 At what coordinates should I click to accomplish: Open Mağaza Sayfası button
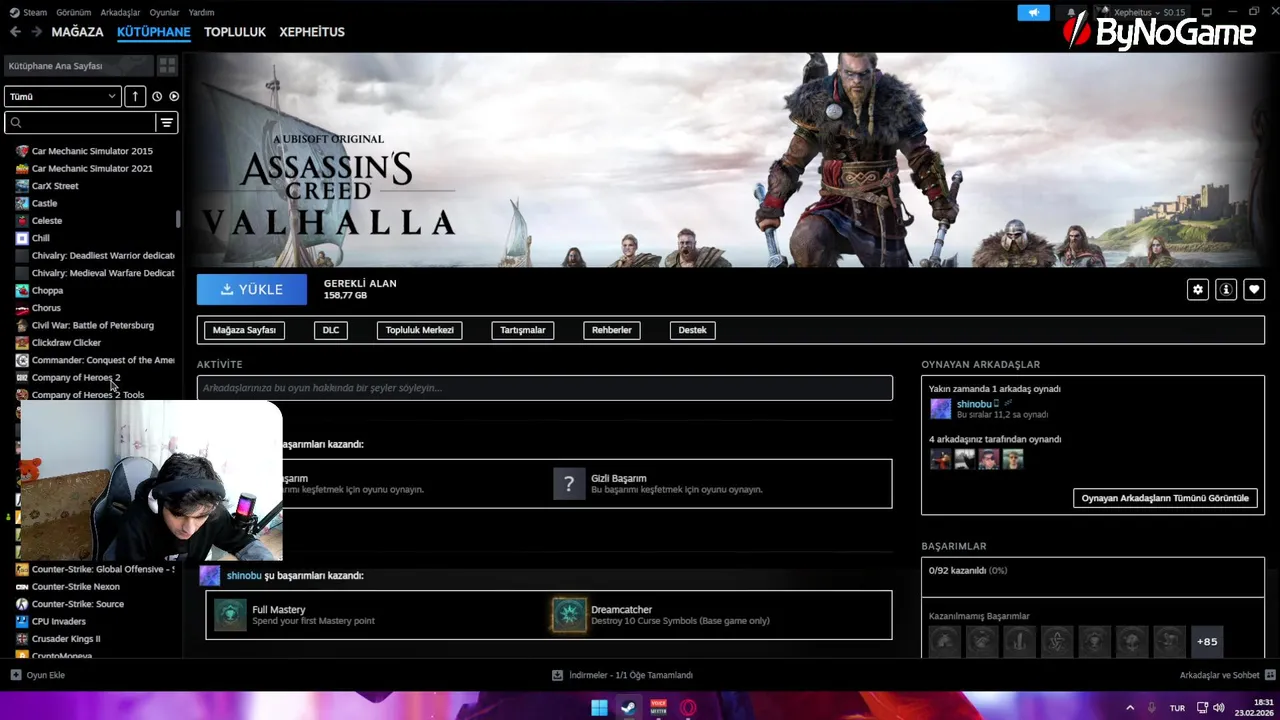tap(244, 330)
